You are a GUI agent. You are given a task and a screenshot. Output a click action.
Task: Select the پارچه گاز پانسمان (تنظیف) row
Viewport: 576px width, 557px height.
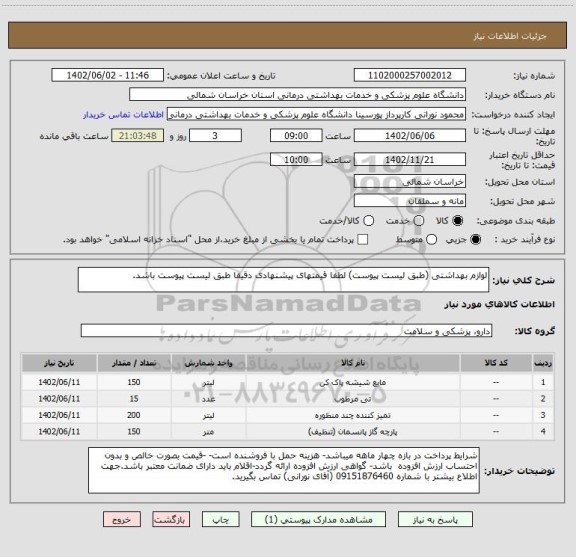tap(288, 431)
